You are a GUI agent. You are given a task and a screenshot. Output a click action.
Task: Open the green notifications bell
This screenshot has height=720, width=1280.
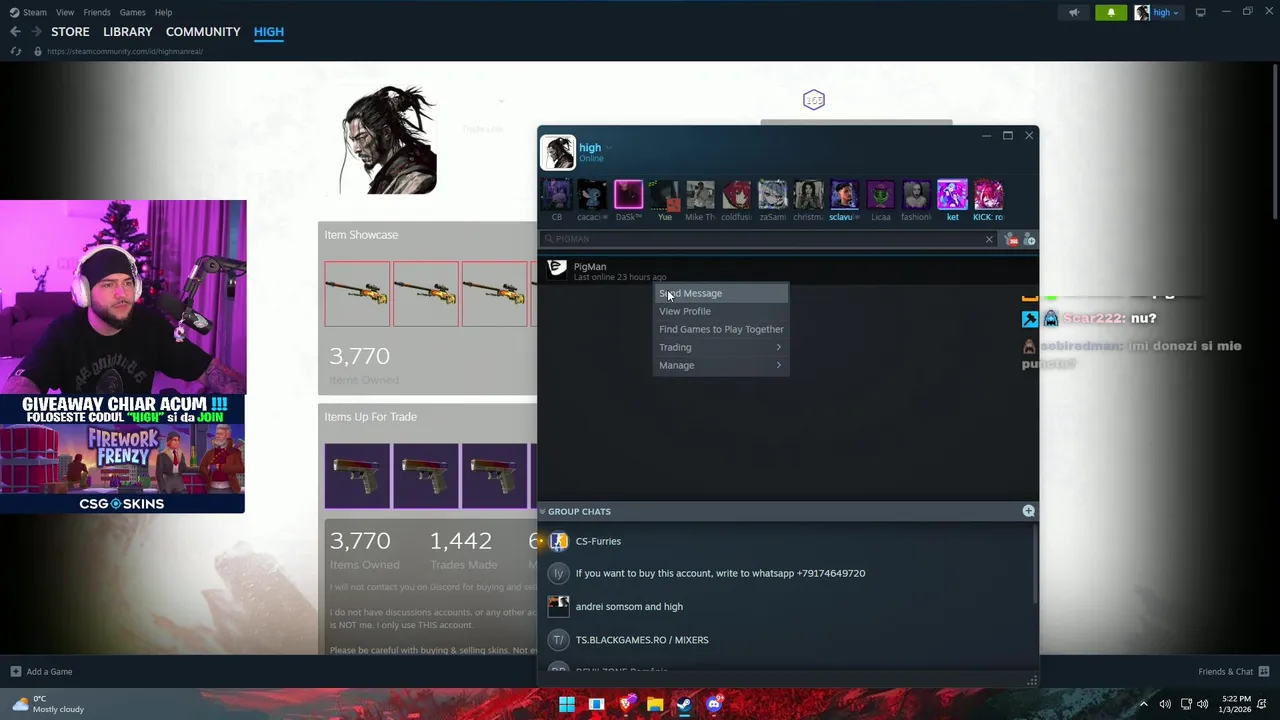[1111, 13]
